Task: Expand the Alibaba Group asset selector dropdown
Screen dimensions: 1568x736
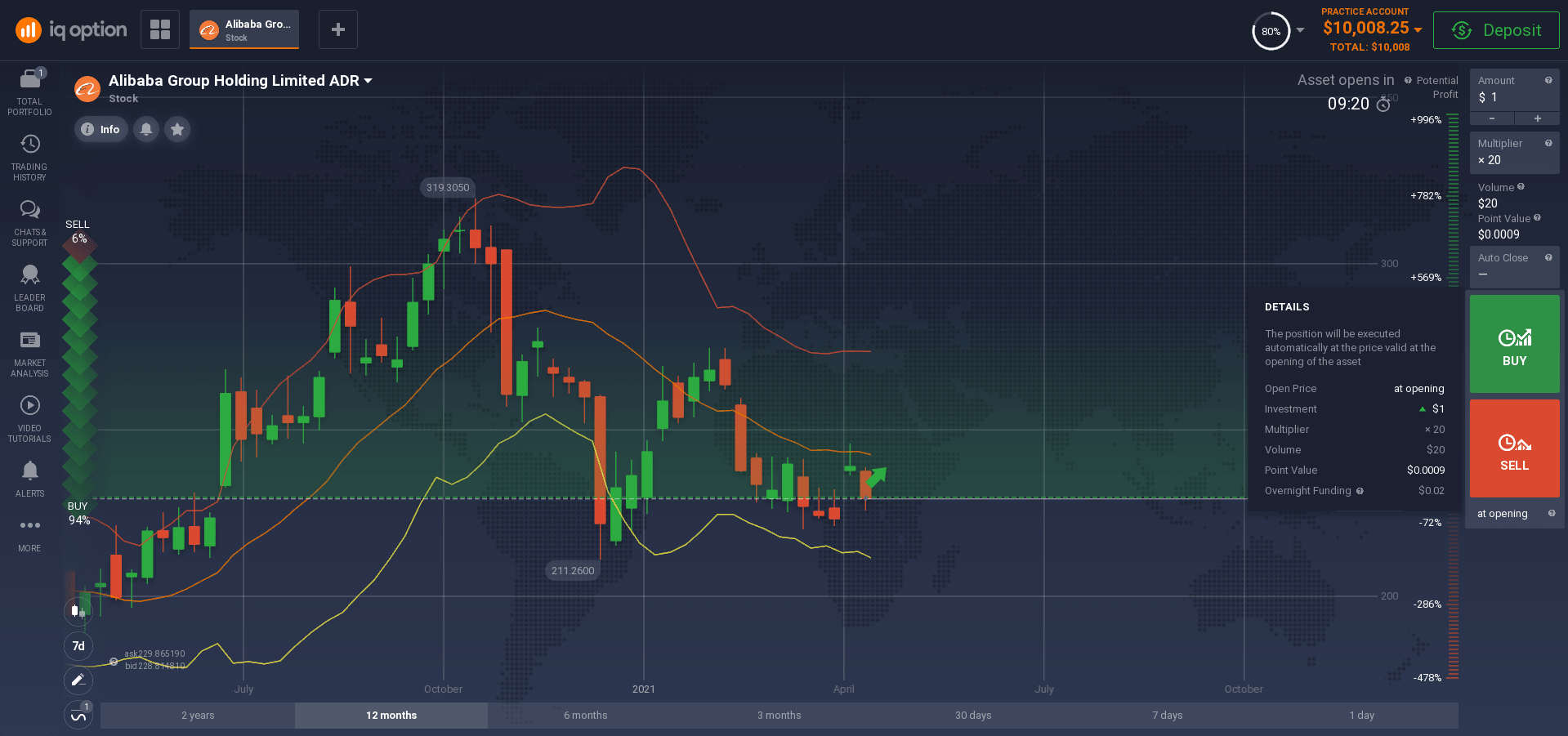Action: pos(368,81)
